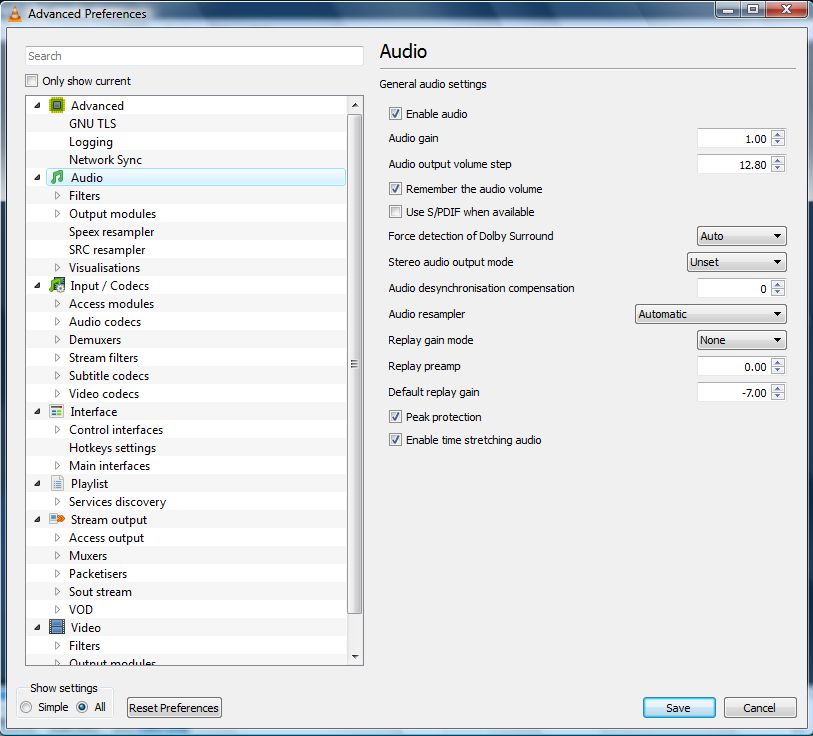This screenshot has height=736, width=813.
Task: Uncheck the Enable audio checkbox
Action: 395,114
